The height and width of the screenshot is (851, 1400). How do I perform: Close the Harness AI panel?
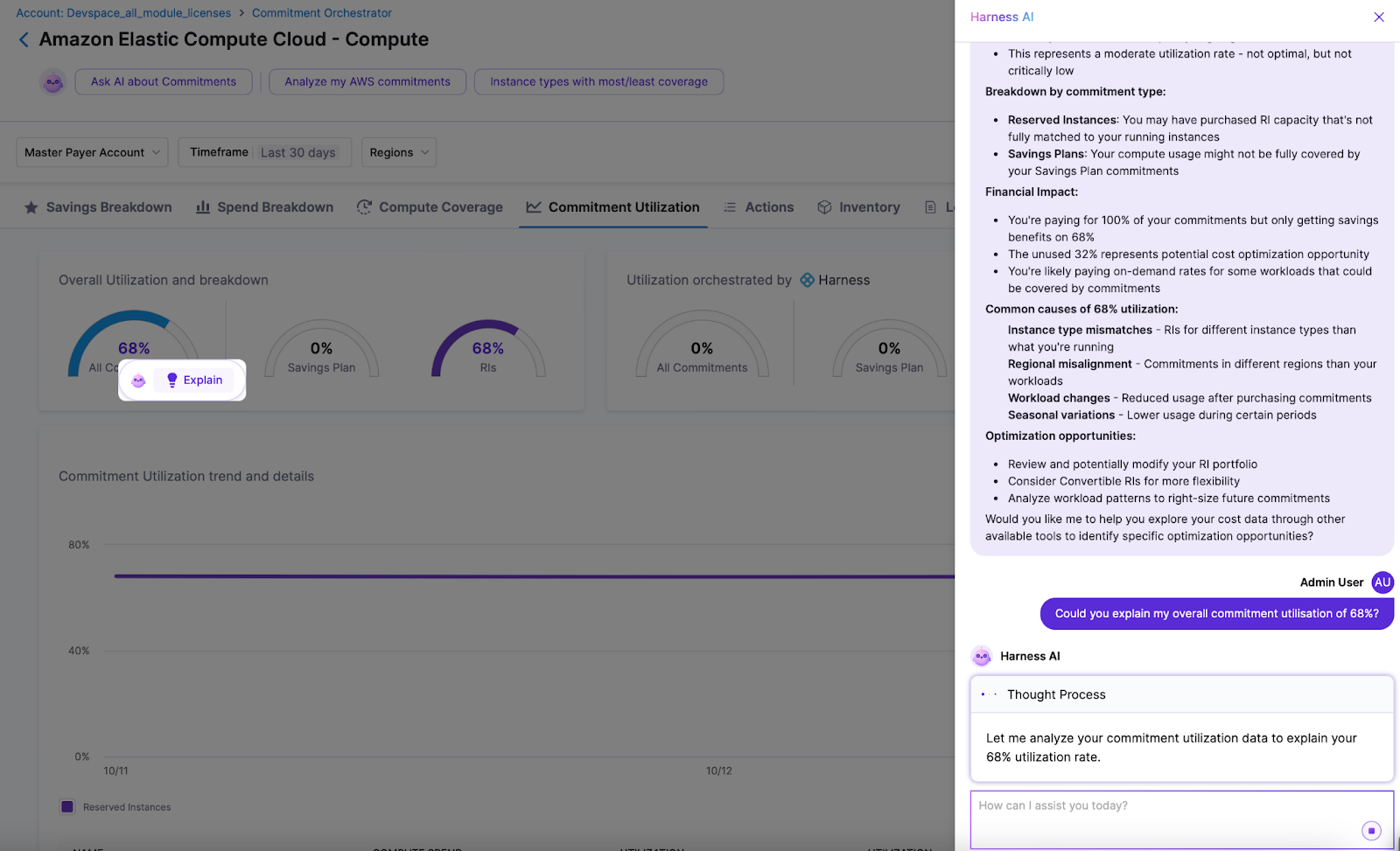tap(1379, 17)
